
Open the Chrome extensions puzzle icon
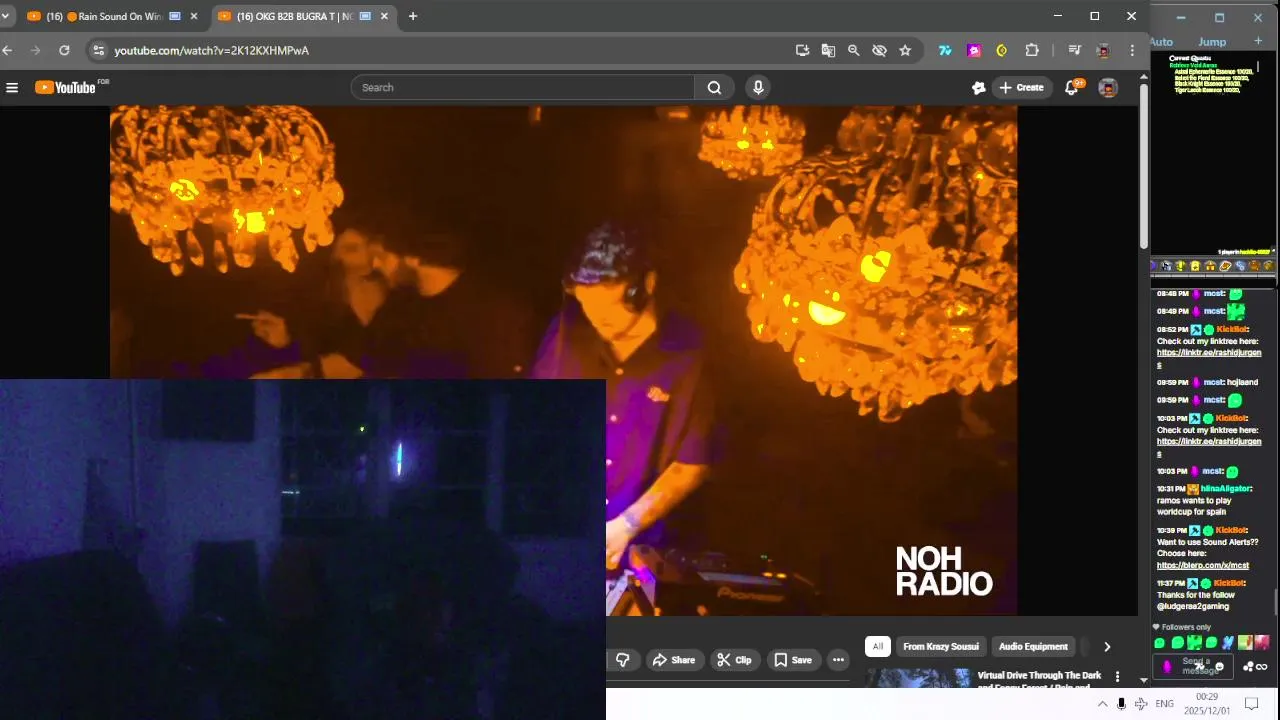(x=1032, y=50)
